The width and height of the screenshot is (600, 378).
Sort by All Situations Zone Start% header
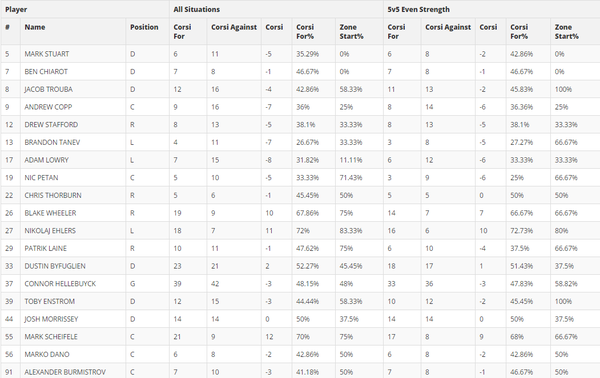click(351, 32)
